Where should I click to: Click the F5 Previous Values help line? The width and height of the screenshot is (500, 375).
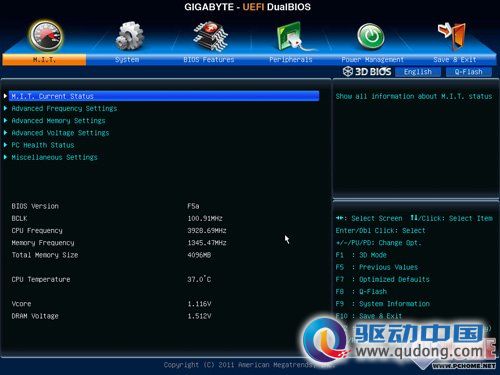377,267
